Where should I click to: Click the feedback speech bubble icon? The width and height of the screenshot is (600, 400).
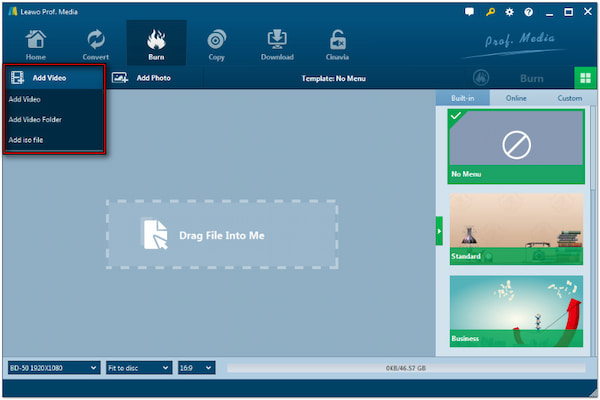point(470,11)
